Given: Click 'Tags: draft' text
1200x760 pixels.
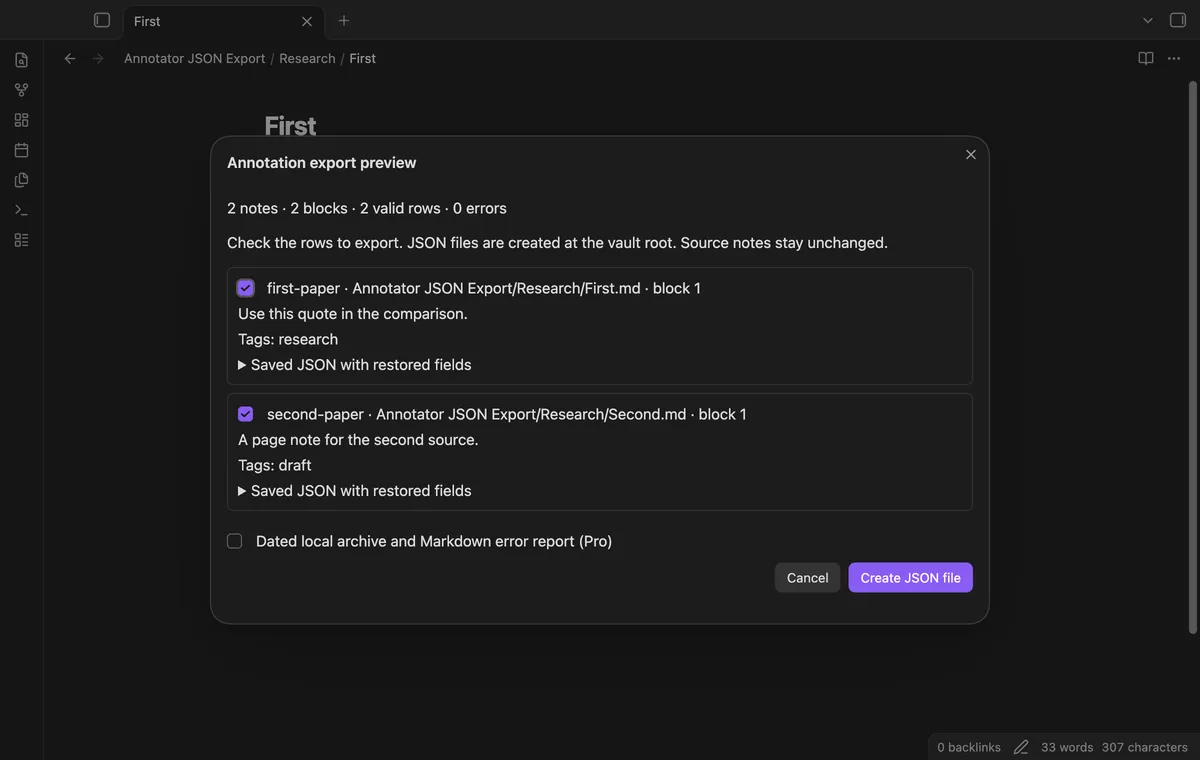Looking at the screenshot, I should click(x=275, y=465).
